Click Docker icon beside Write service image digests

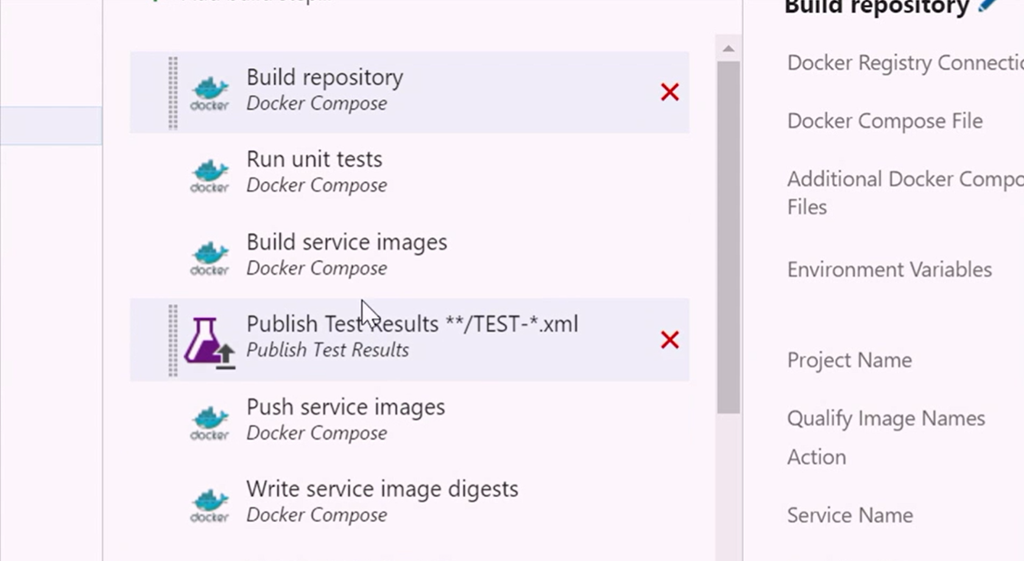(210, 504)
